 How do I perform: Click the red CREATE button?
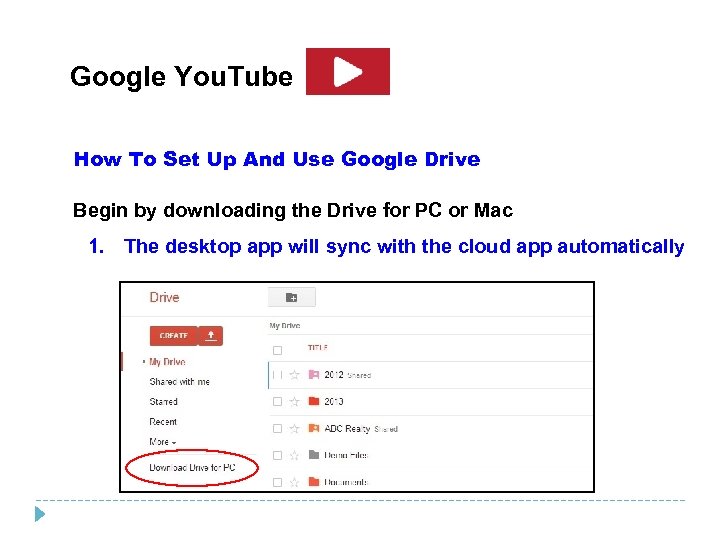click(174, 336)
